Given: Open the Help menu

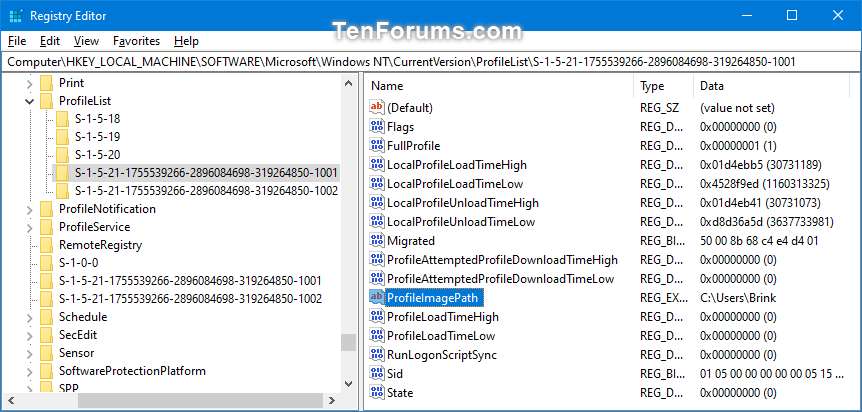Looking at the screenshot, I should click(186, 41).
